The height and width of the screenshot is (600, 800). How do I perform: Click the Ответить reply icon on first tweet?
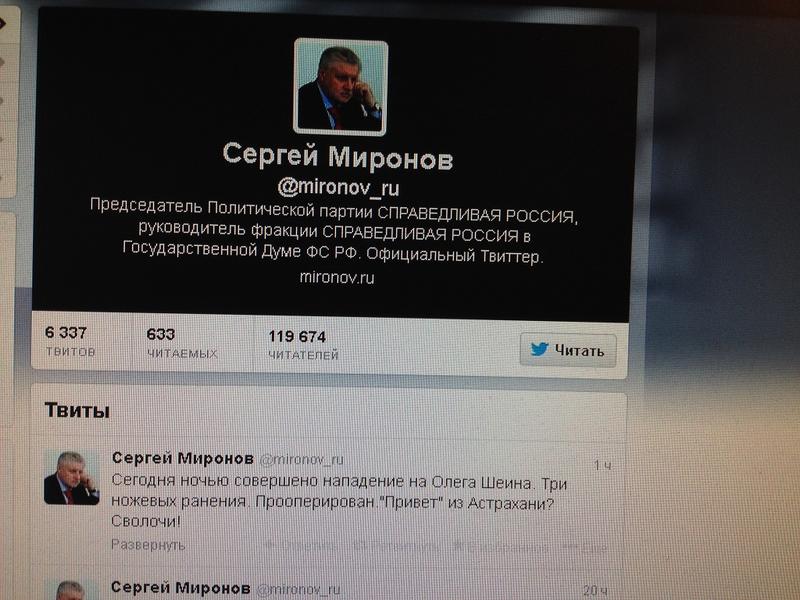pyautogui.click(x=301, y=546)
